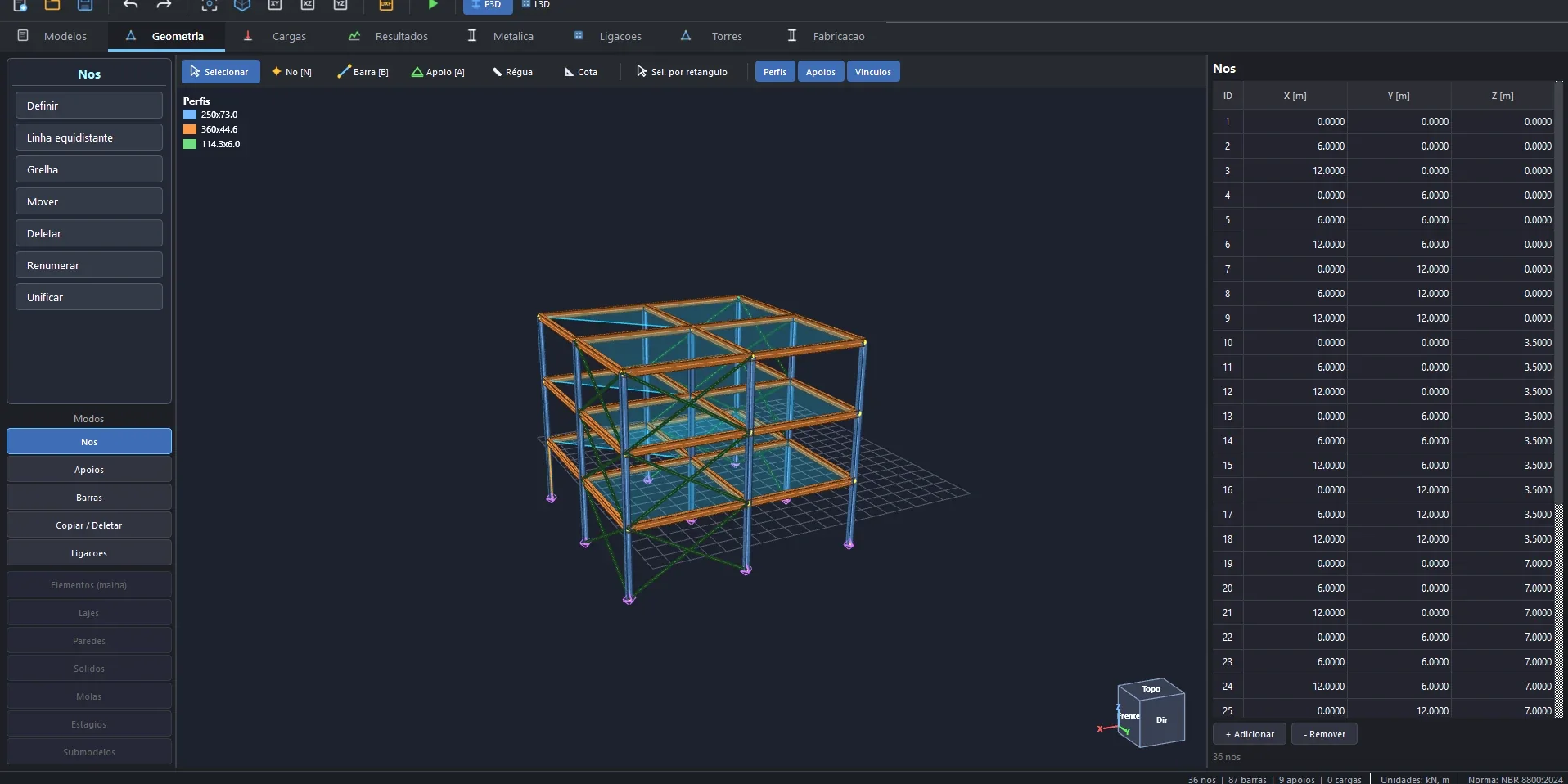The height and width of the screenshot is (784, 1568).
Task: Open the Ligacoes tab
Action: click(607, 36)
